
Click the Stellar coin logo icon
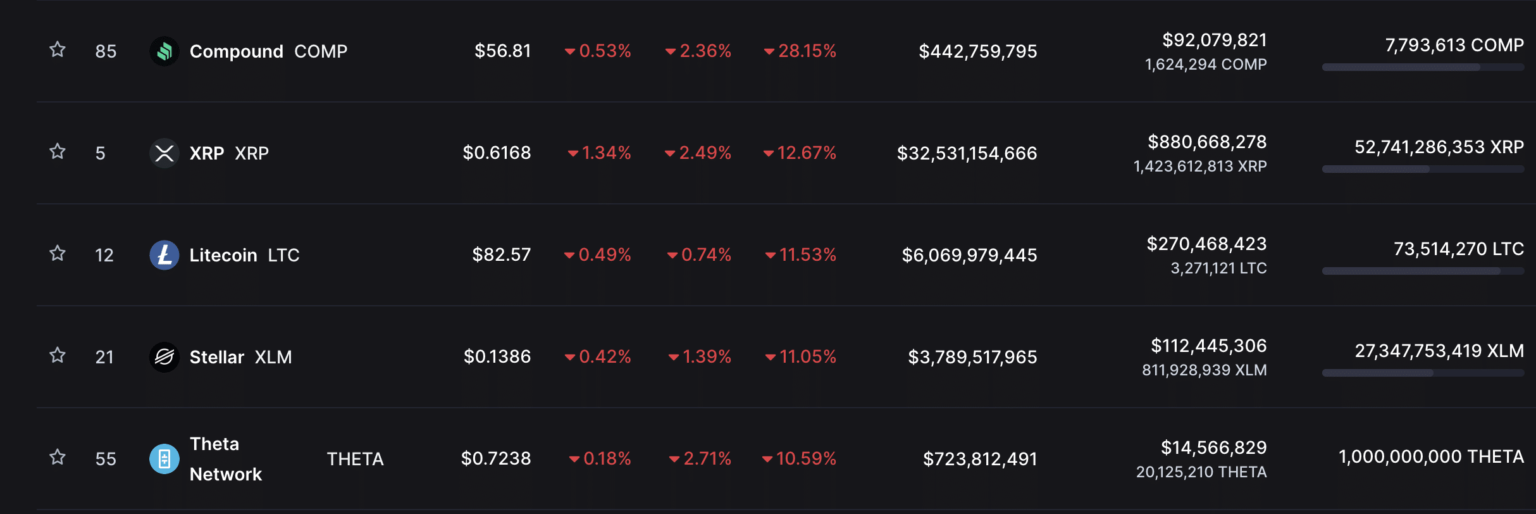164,357
